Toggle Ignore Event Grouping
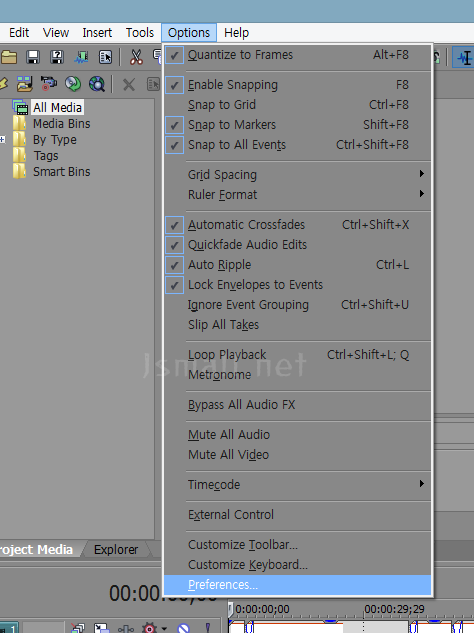The height and width of the screenshot is (633, 474). click(x=298, y=305)
